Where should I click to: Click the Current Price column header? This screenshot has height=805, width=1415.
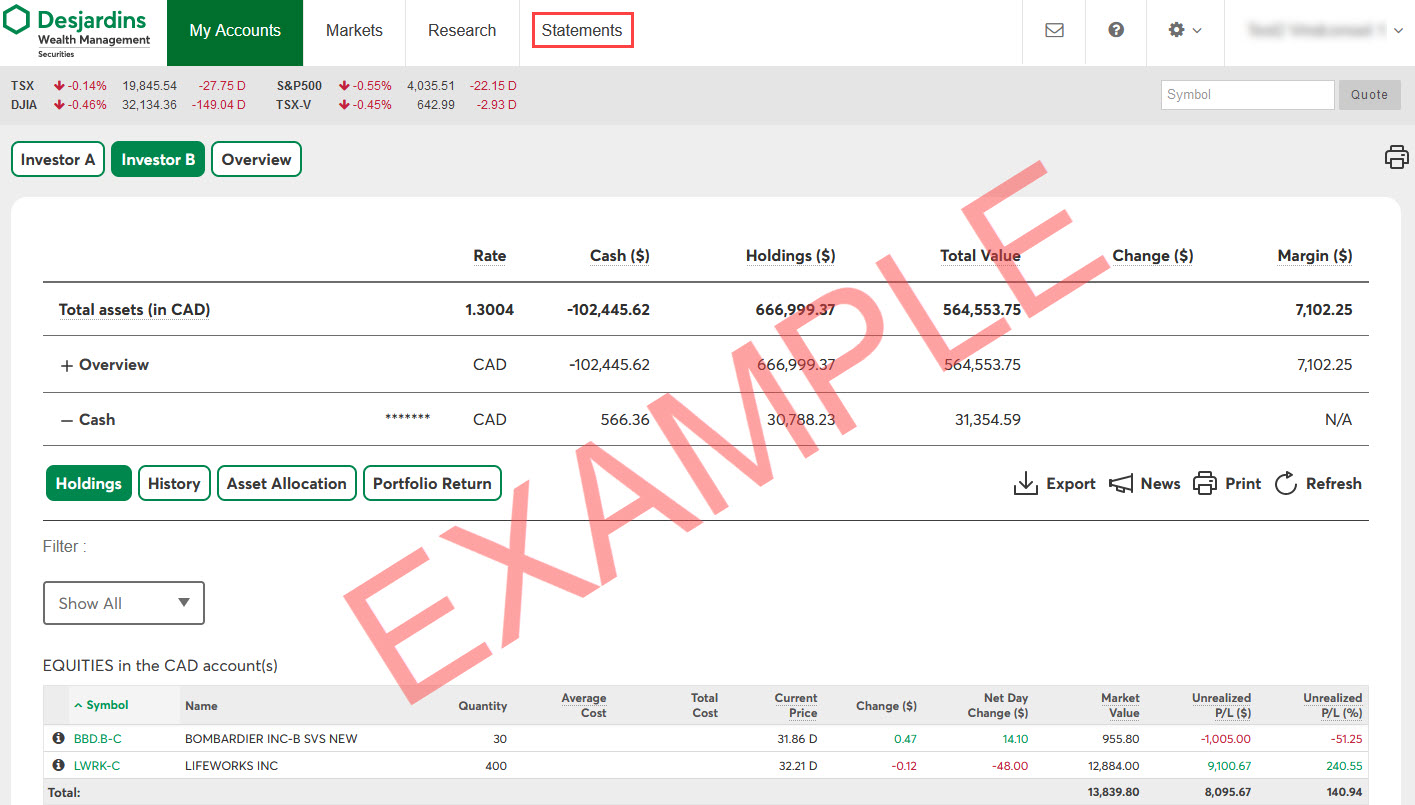tap(796, 705)
